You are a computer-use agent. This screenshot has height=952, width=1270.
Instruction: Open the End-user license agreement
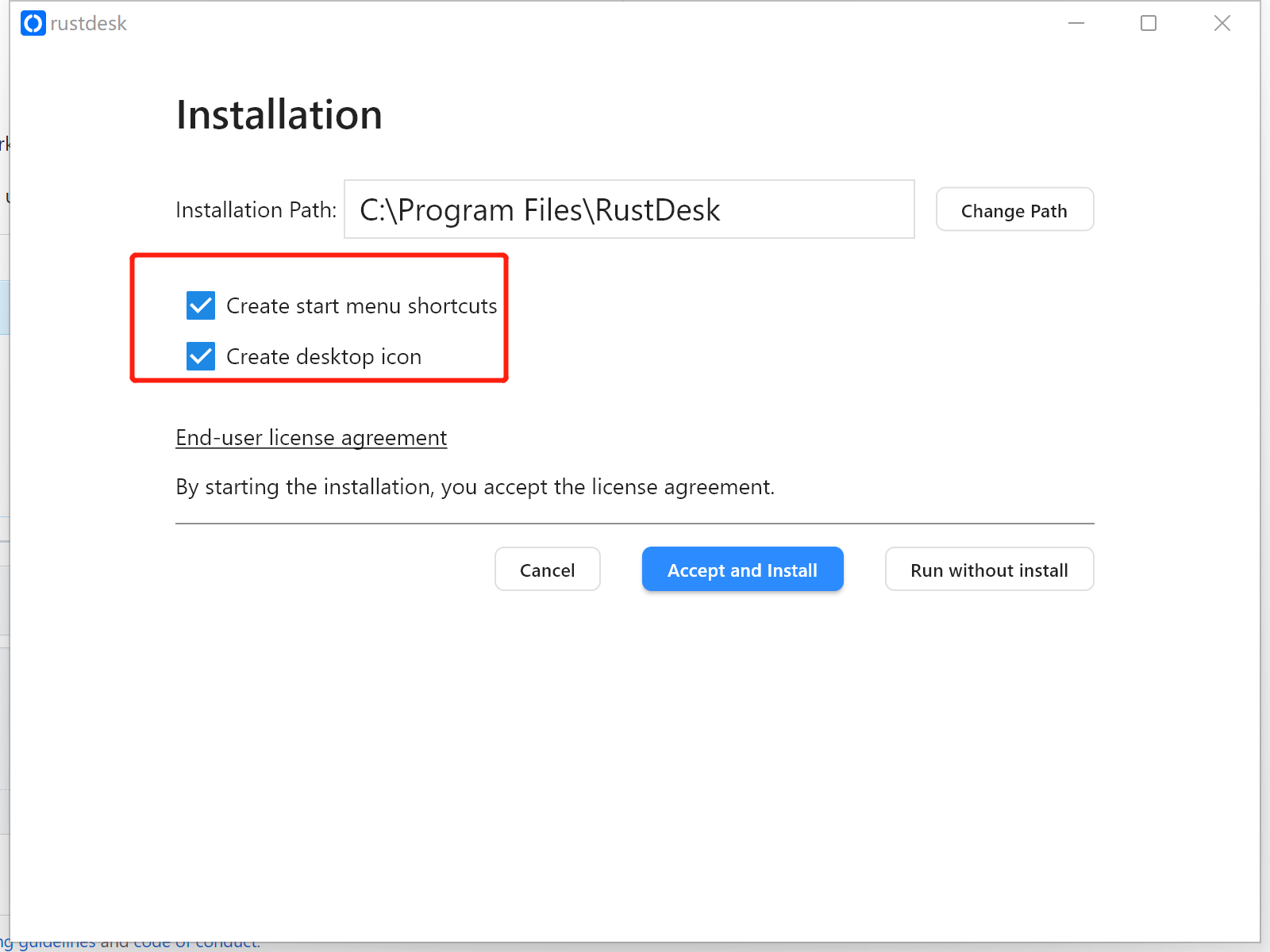(310, 437)
